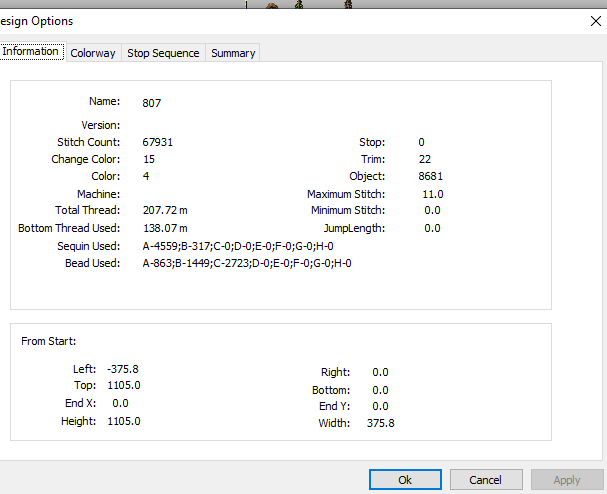Image resolution: width=607 pixels, height=494 pixels.
Task: Switch to the Information tab
Action: (x=30, y=51)
